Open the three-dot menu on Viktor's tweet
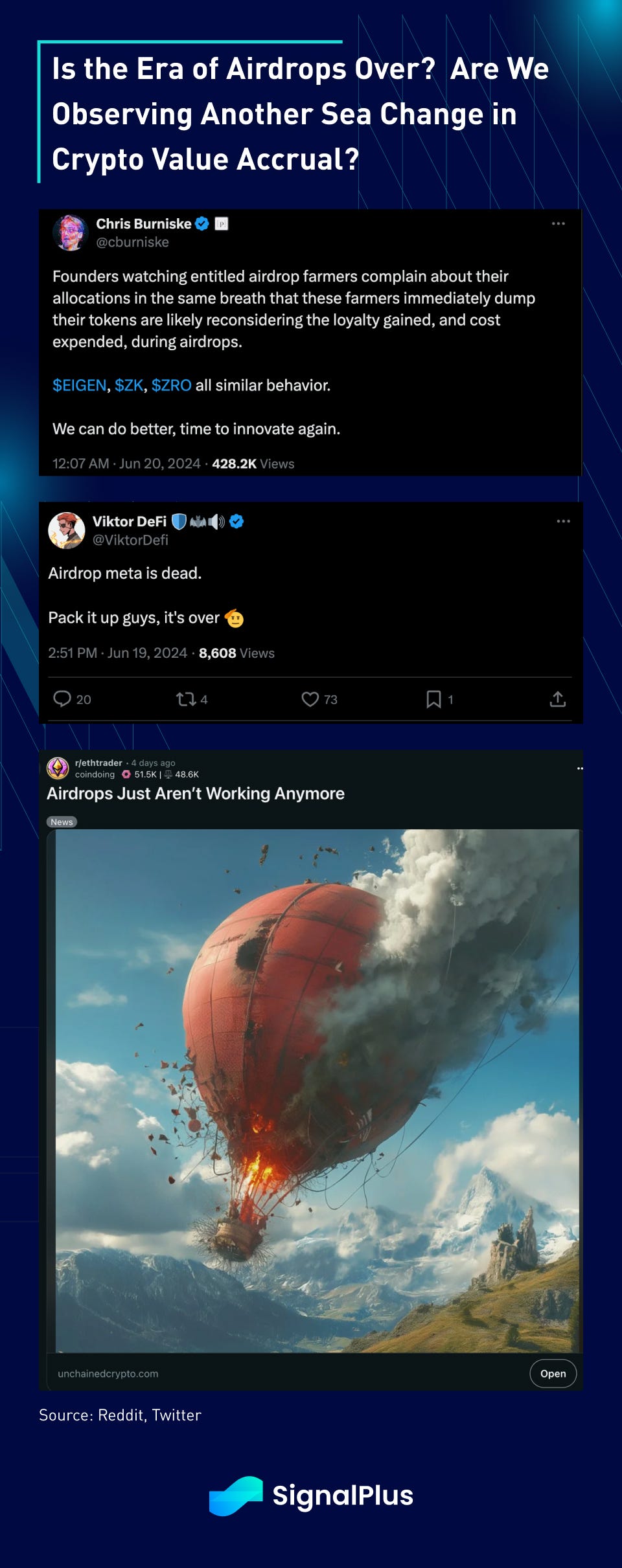Image resolution: width=622 pixels, height=1568 pixels. [564, 521]
